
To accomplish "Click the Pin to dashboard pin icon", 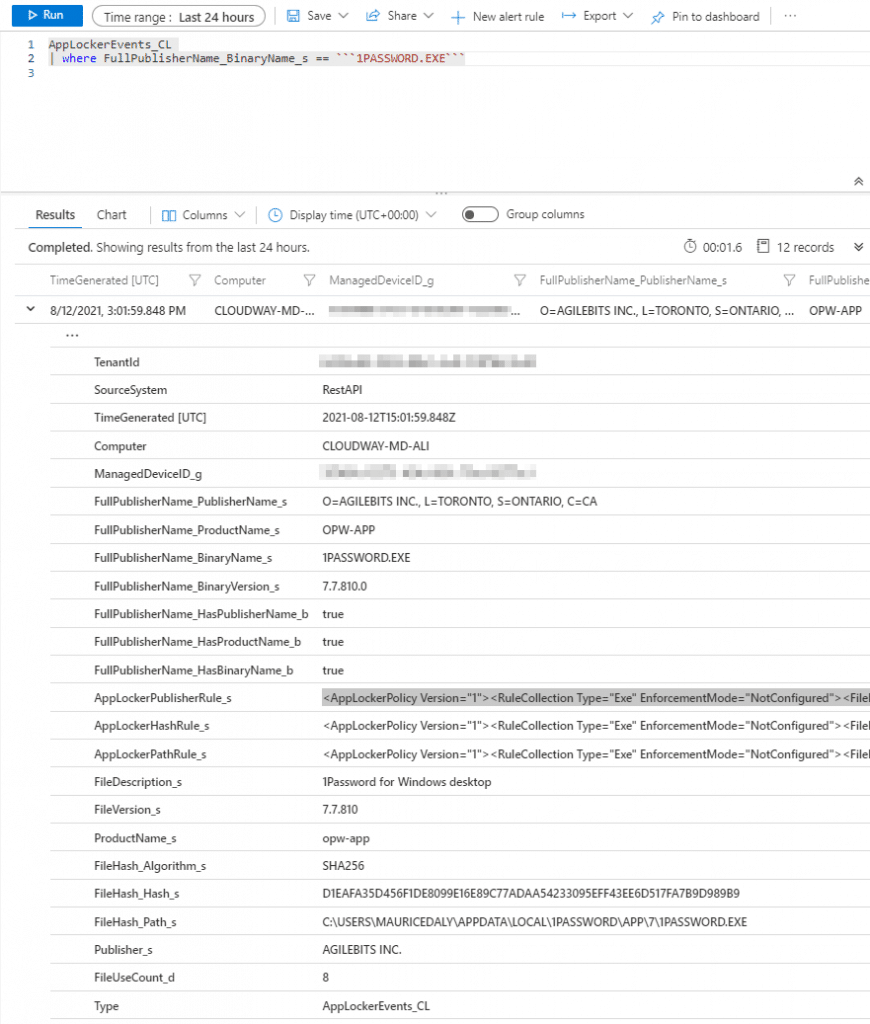I will [657, 17].
